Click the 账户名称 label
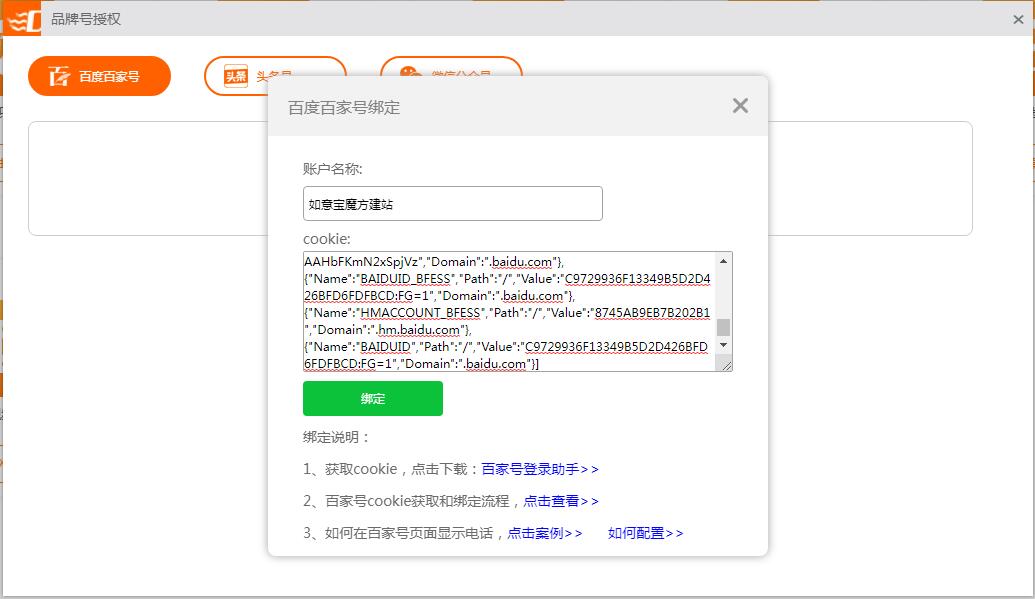 pyautogui.click(x=333, y=169)
